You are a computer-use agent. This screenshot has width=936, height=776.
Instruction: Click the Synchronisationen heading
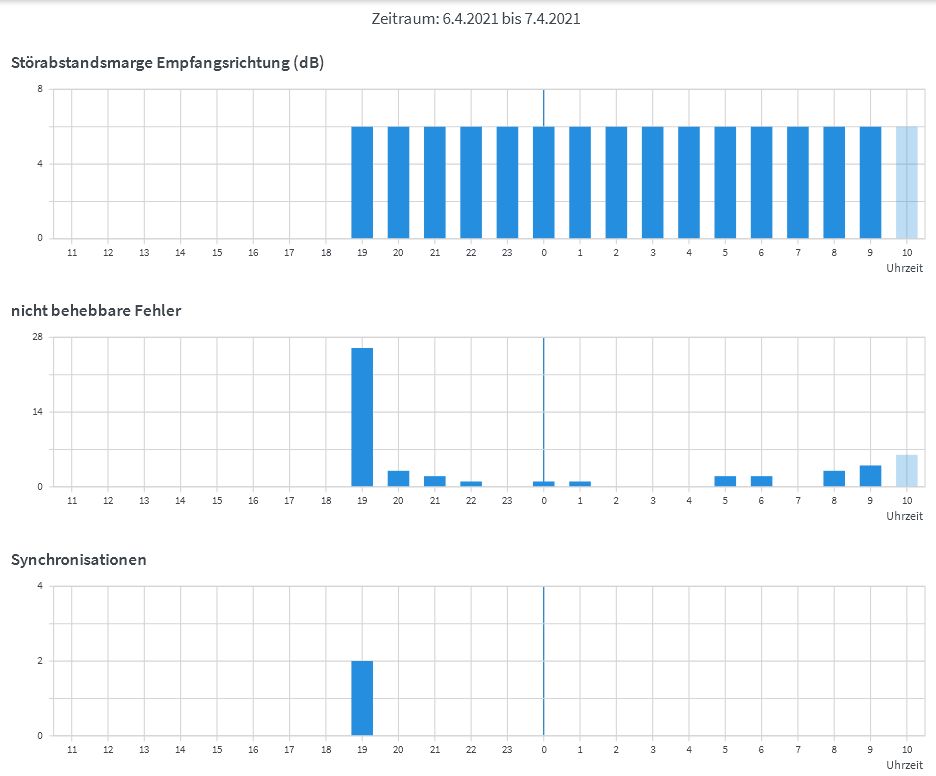(x=79, y=559)
